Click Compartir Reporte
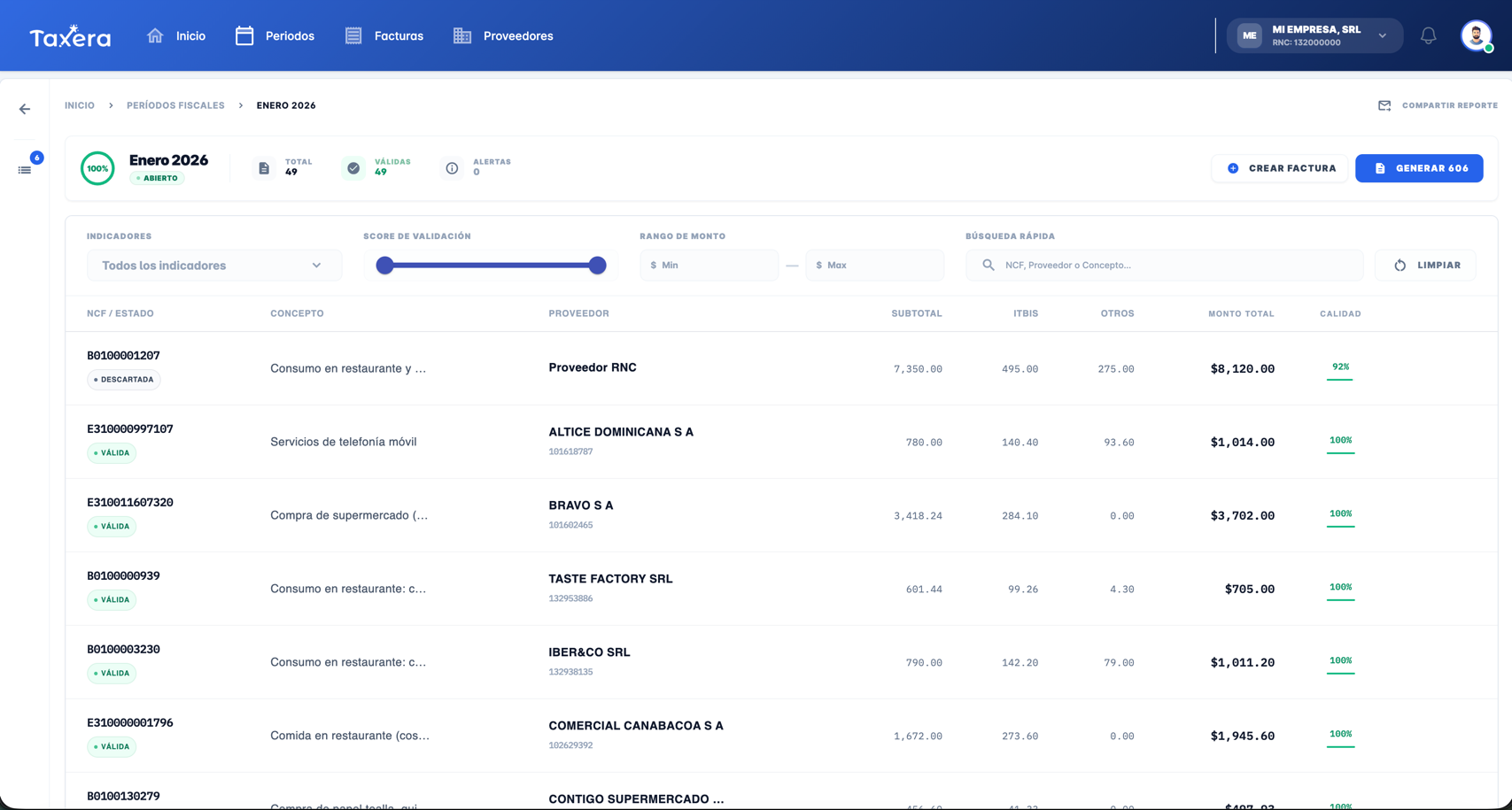This screenshot has height=810, width=1512. point(1449,105)
